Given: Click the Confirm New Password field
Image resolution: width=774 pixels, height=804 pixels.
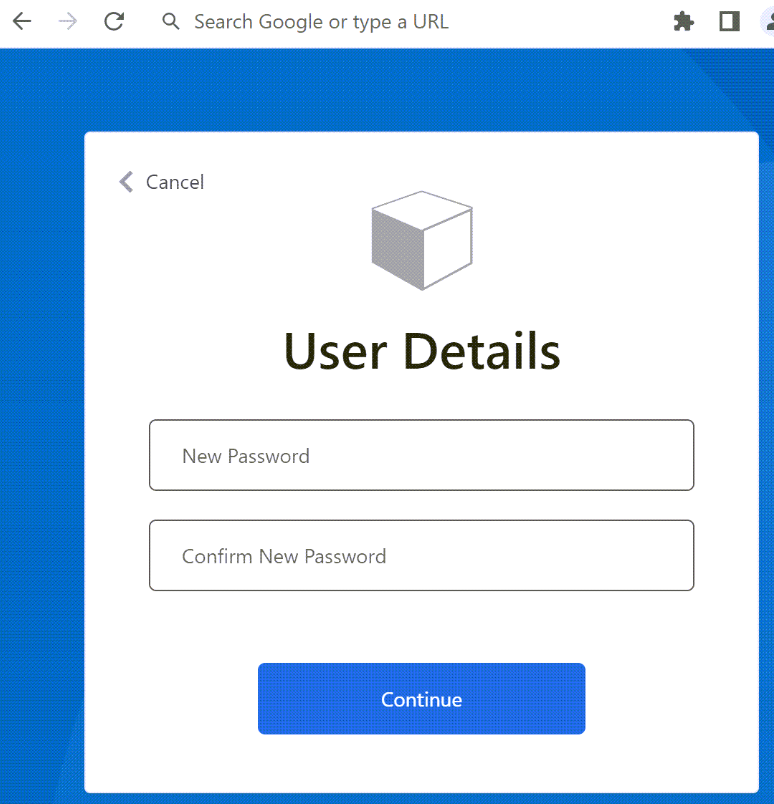Looking at the screenshot, I should (421, 555).
